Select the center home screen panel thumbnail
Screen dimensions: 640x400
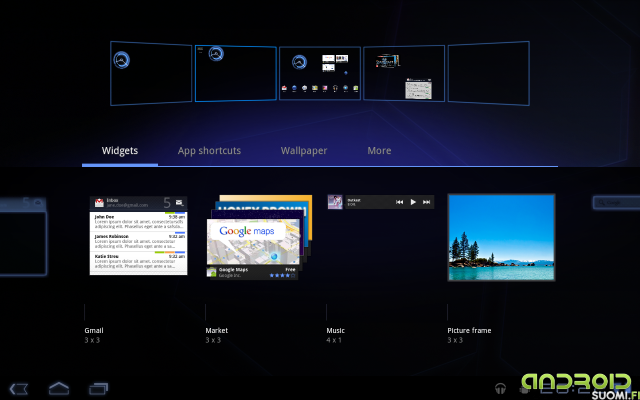tap(320, 73)
